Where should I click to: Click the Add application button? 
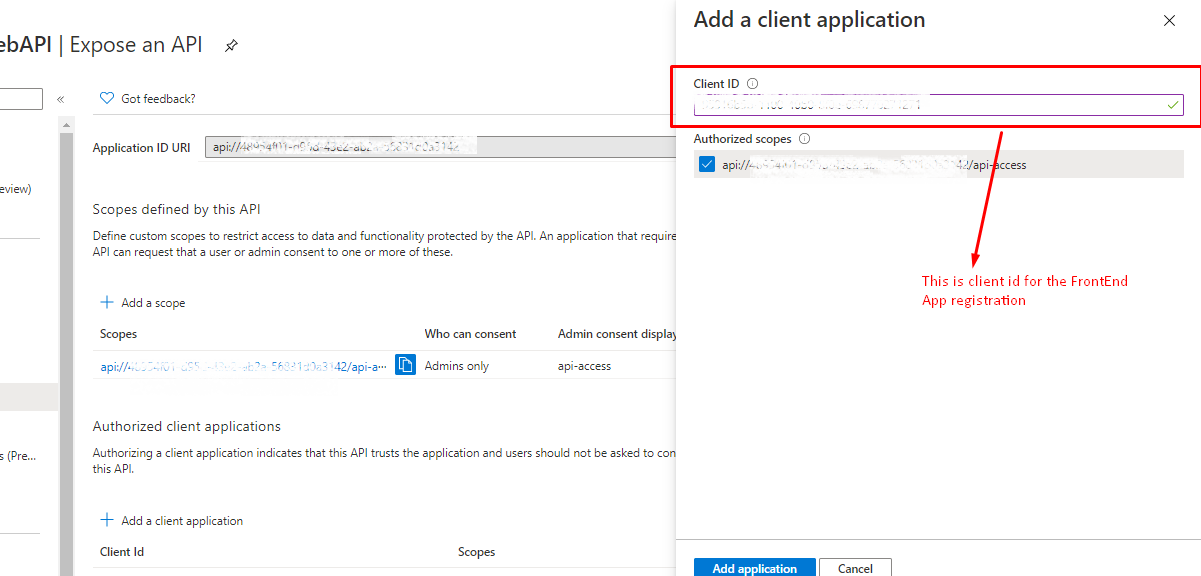point(754,568)
